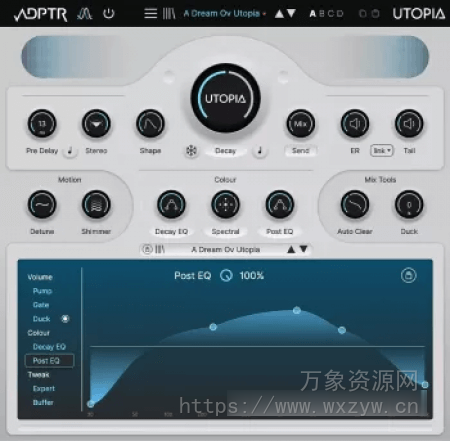
Task: Click the Auto Clear knob
Action: pos(355,204)
